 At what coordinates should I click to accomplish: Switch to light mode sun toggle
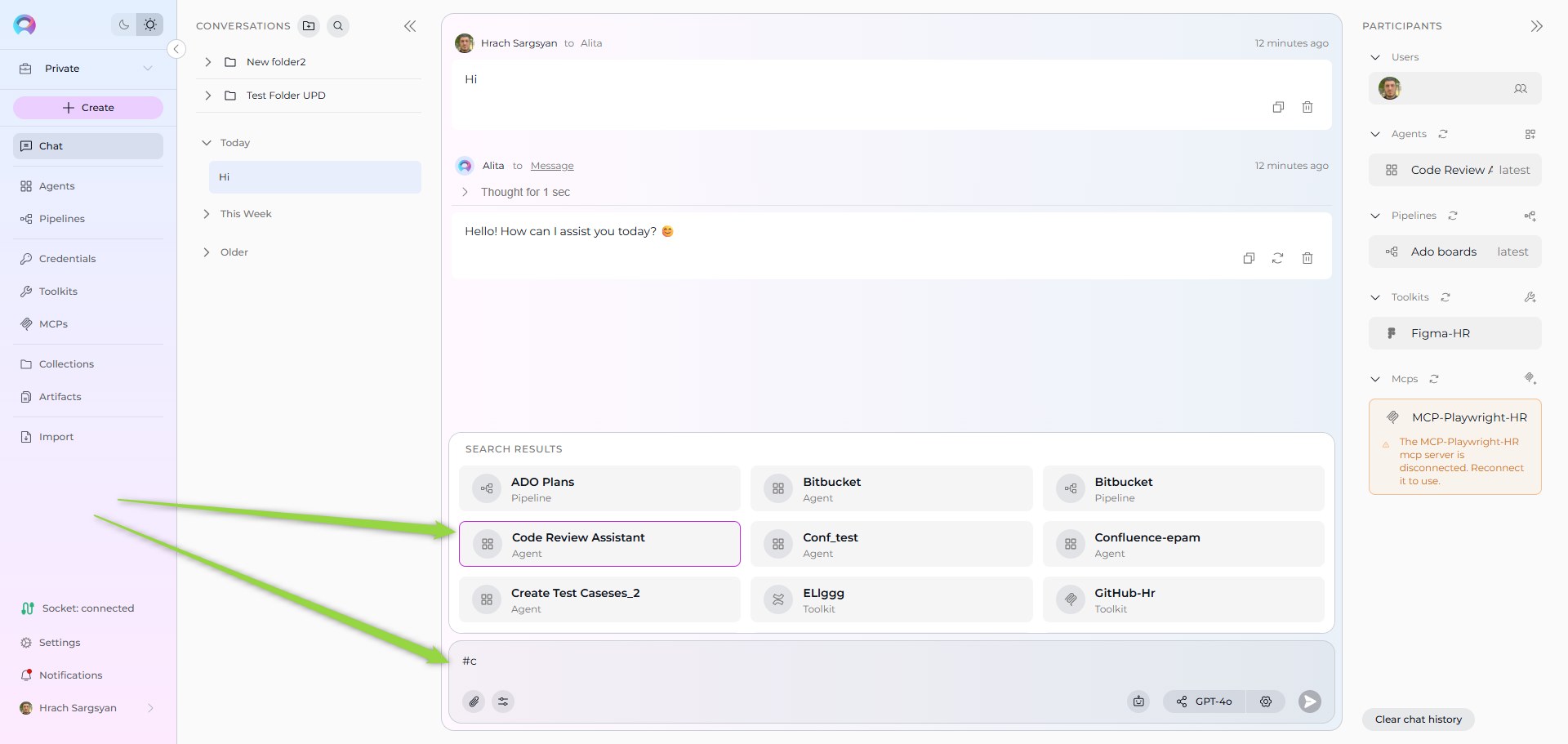coord(150,25)
